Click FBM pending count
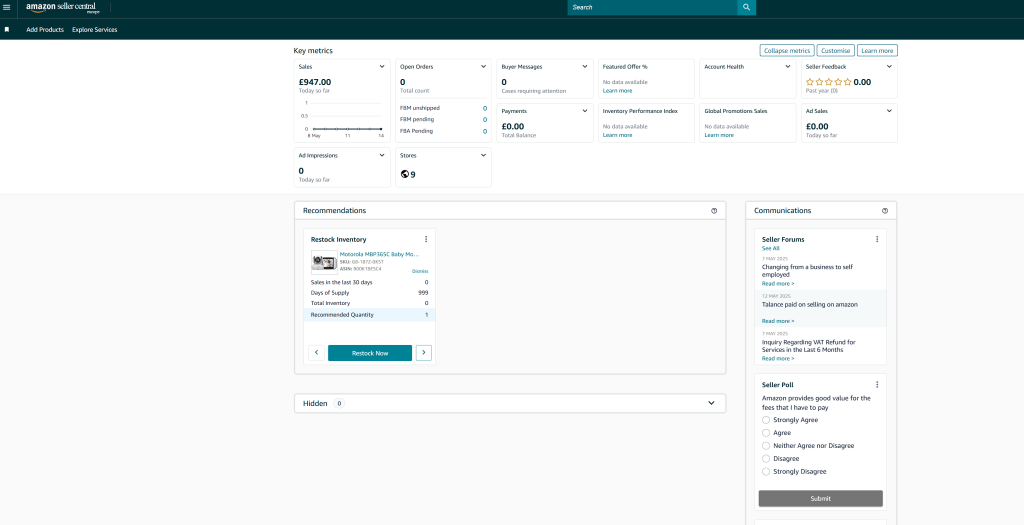Viewport: 1024px width, 525px height. click(x=485, y=119)
